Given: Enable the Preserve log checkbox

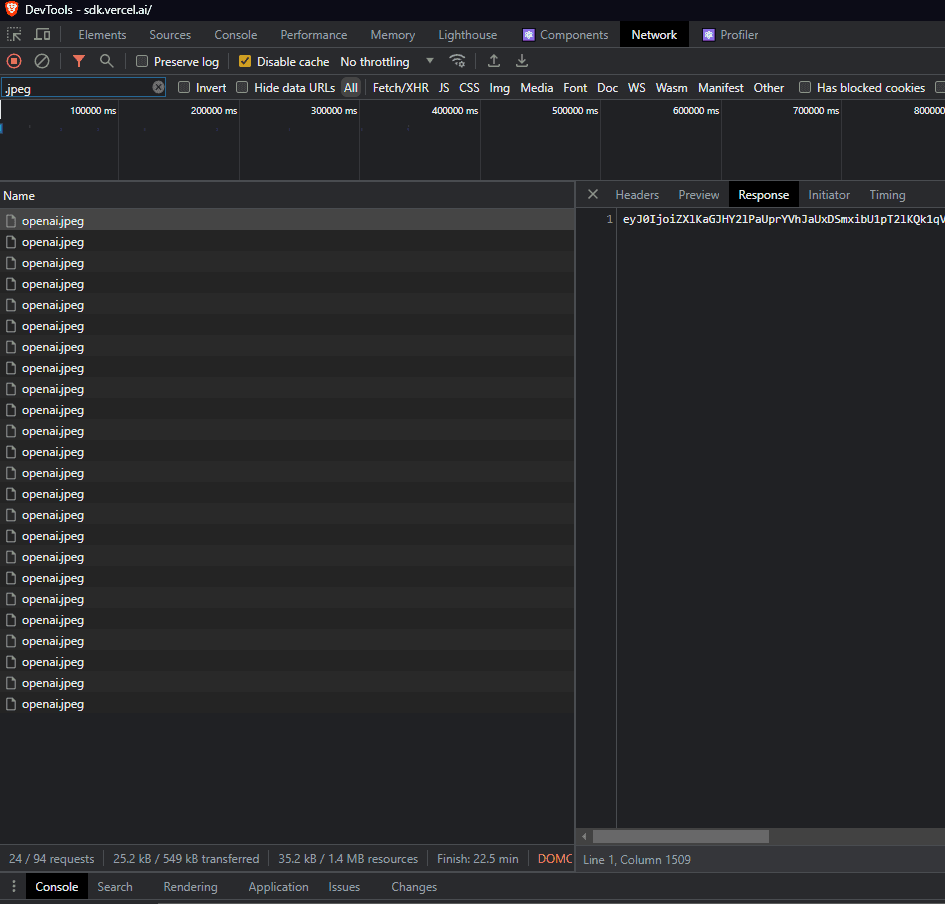Looking at the screenshot, I should point(142,62).
